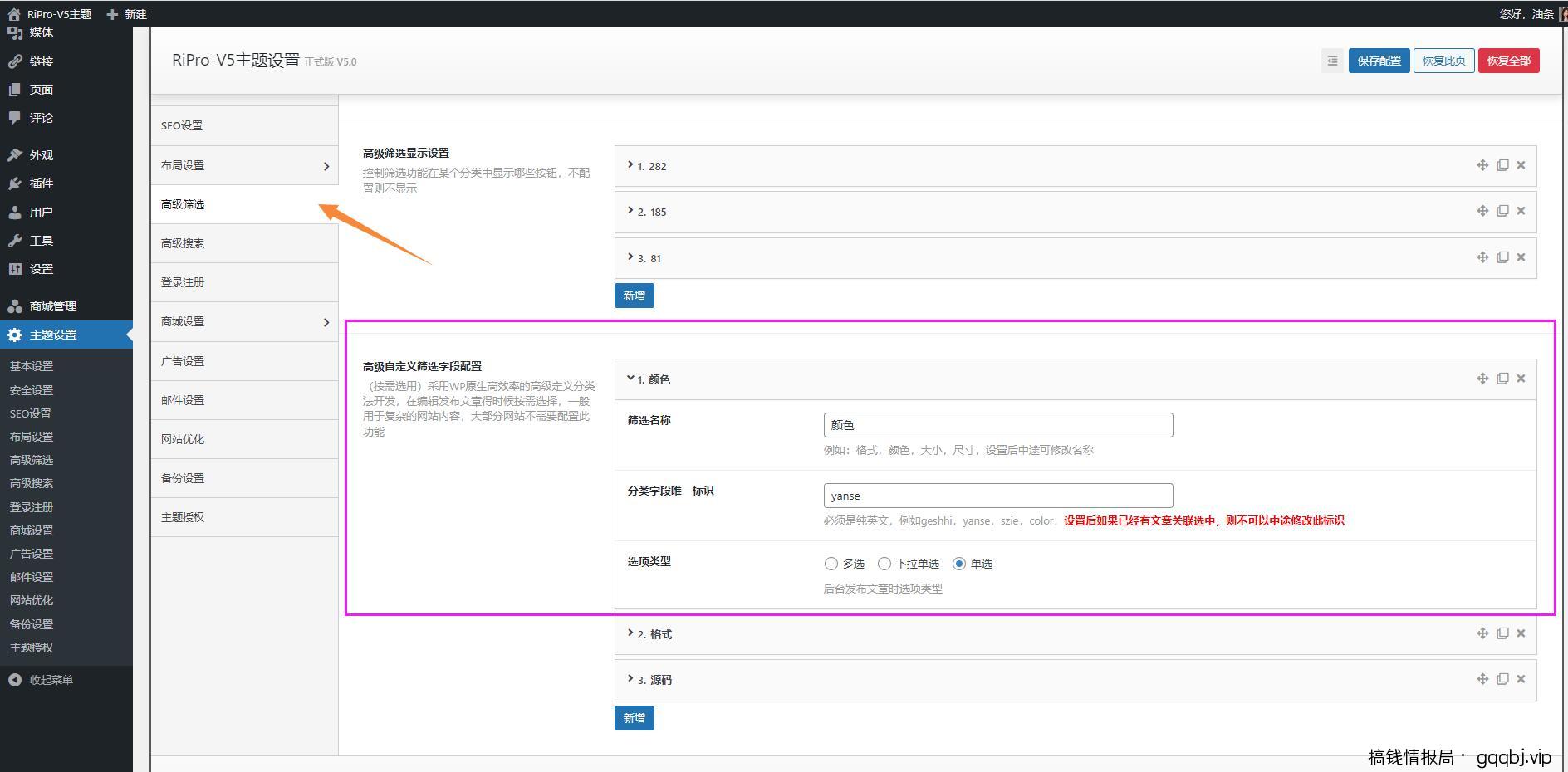Open the 新建 menu in admin bar
This screenshot has height=772, width=1568.
tap(127, 13)
